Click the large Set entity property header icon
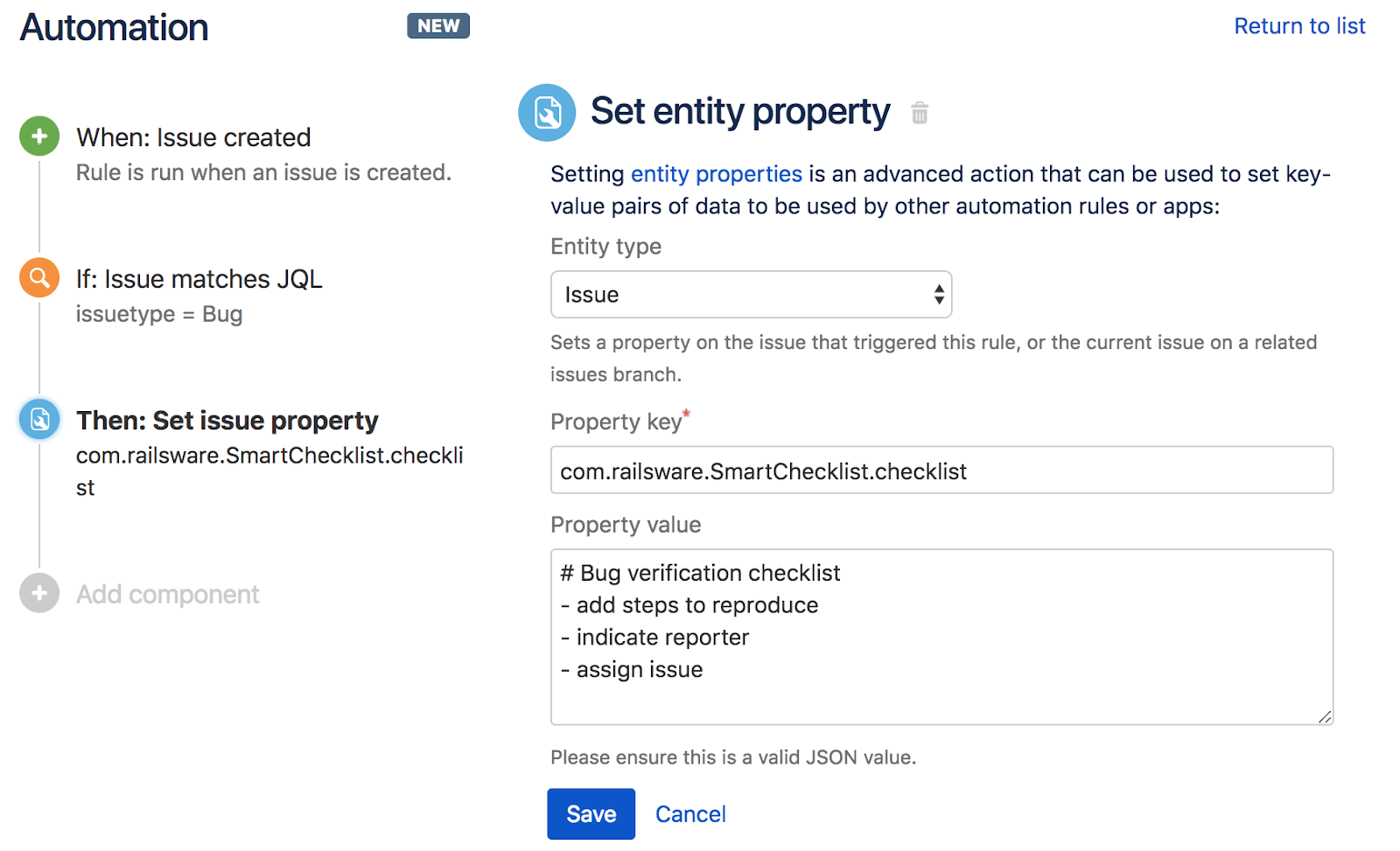Image resolution: width=1400 pixels, height=851 pixels. pyautogui.click(x=547, y=113)
